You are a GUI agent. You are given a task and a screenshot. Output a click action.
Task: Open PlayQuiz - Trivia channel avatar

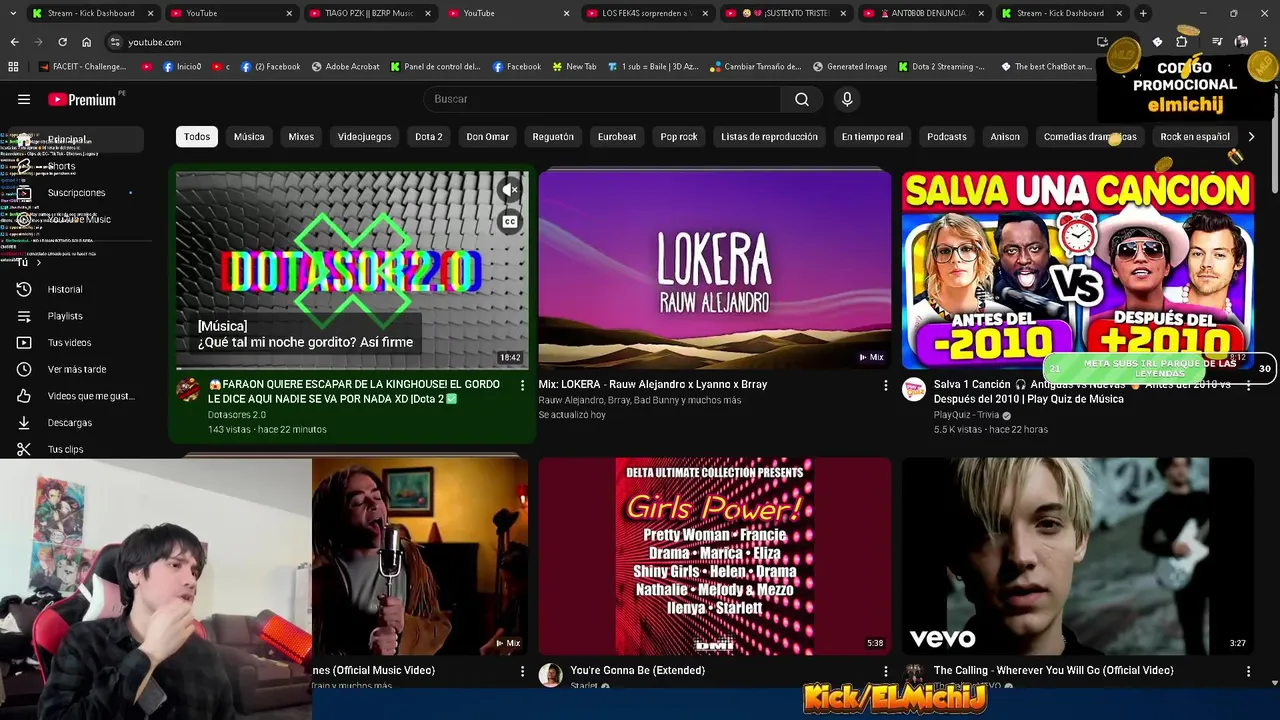pyautogui.click(x=914, y=390)
